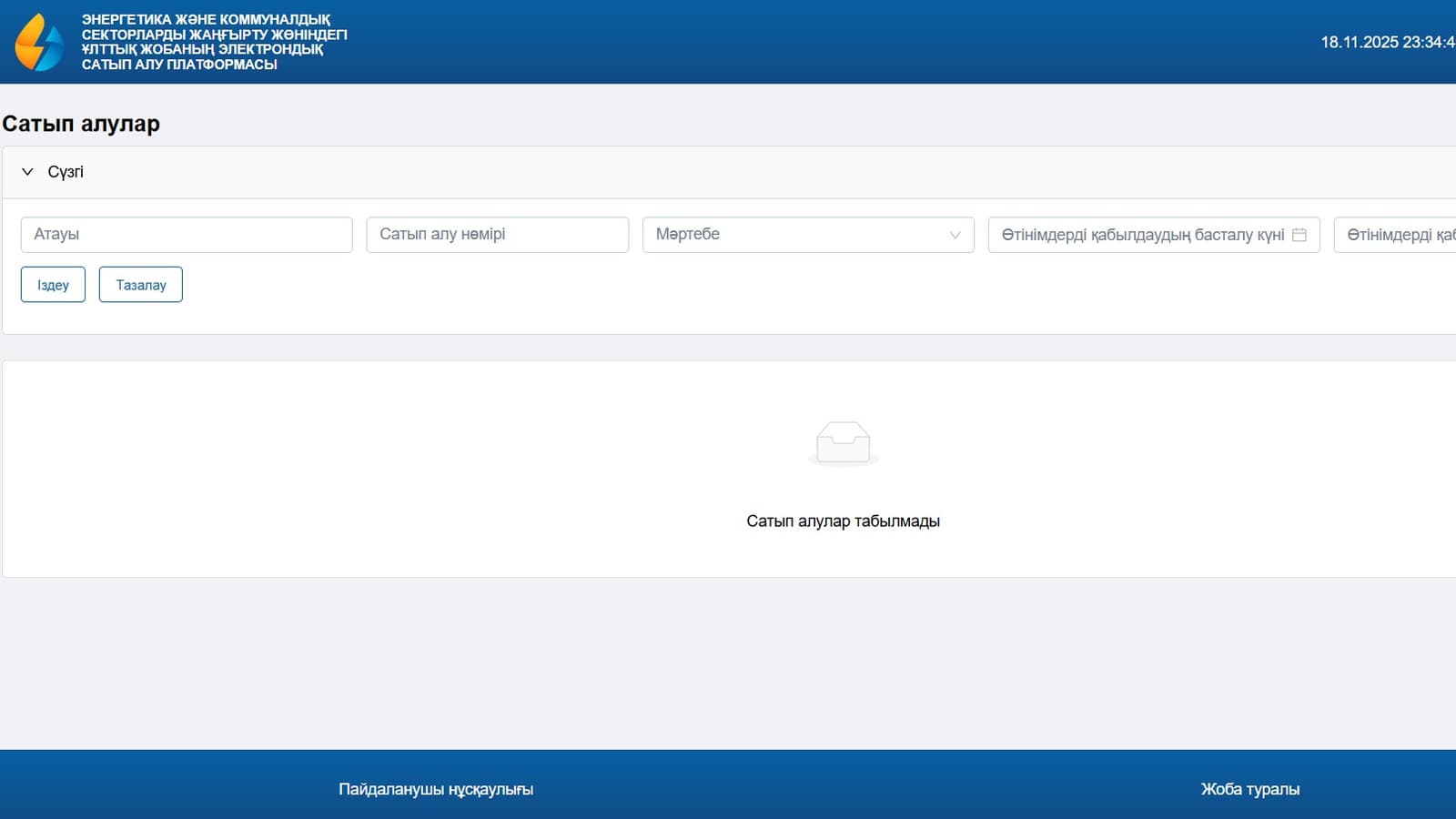This screenshot has width=1456, height=819.
Task: Collapse the Сүзгі filter panel chevron
Action: click(27, 171)
